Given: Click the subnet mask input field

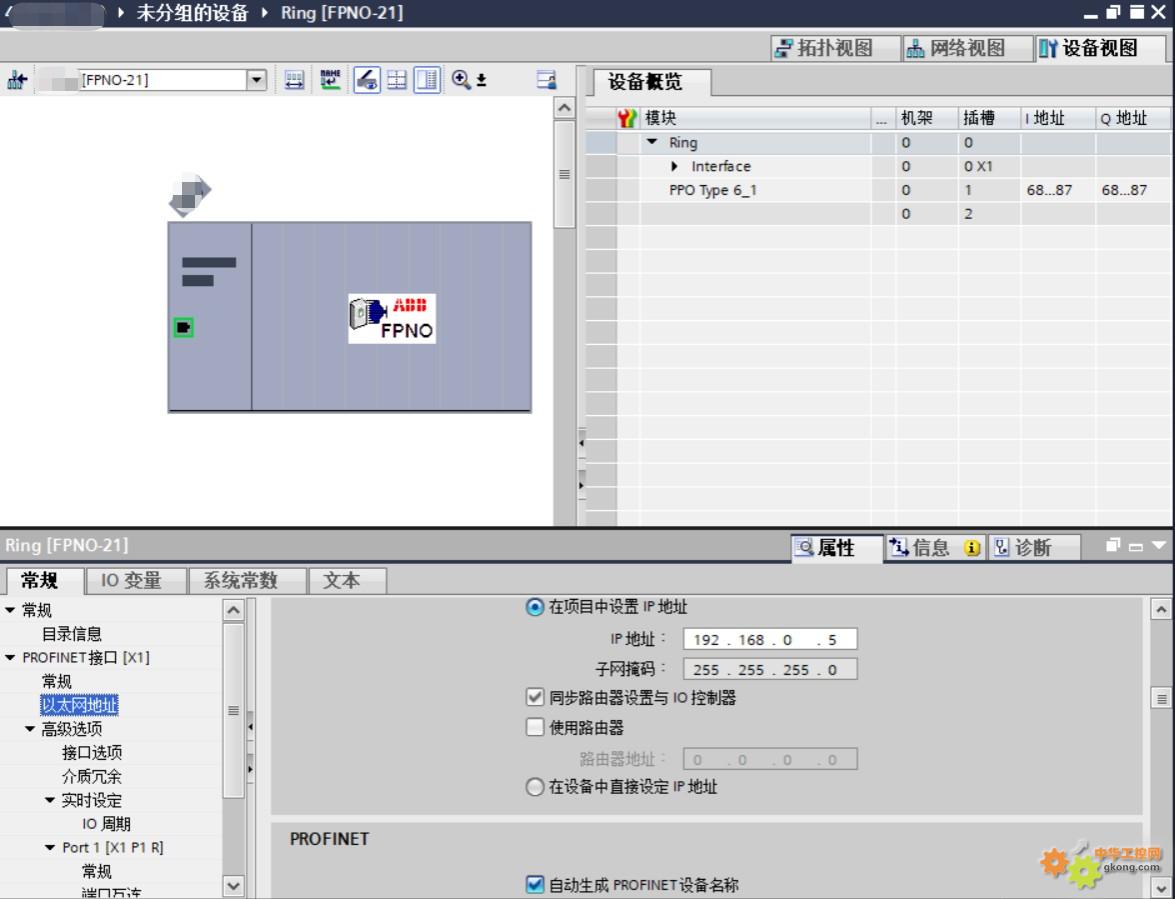Looking at the screenshot, I should tap(769, 669).
